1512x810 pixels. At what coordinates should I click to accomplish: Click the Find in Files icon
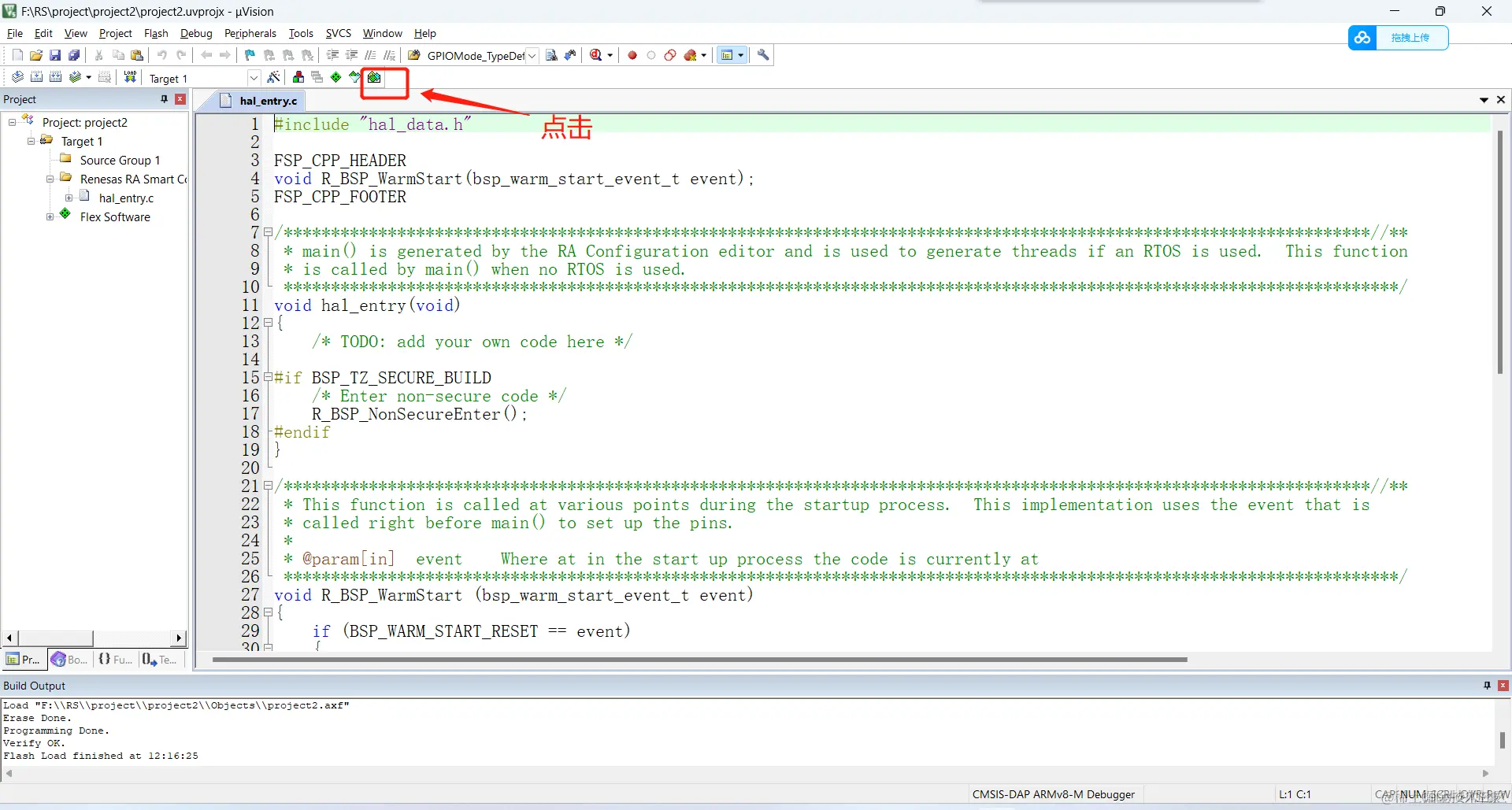click(414, 55)
